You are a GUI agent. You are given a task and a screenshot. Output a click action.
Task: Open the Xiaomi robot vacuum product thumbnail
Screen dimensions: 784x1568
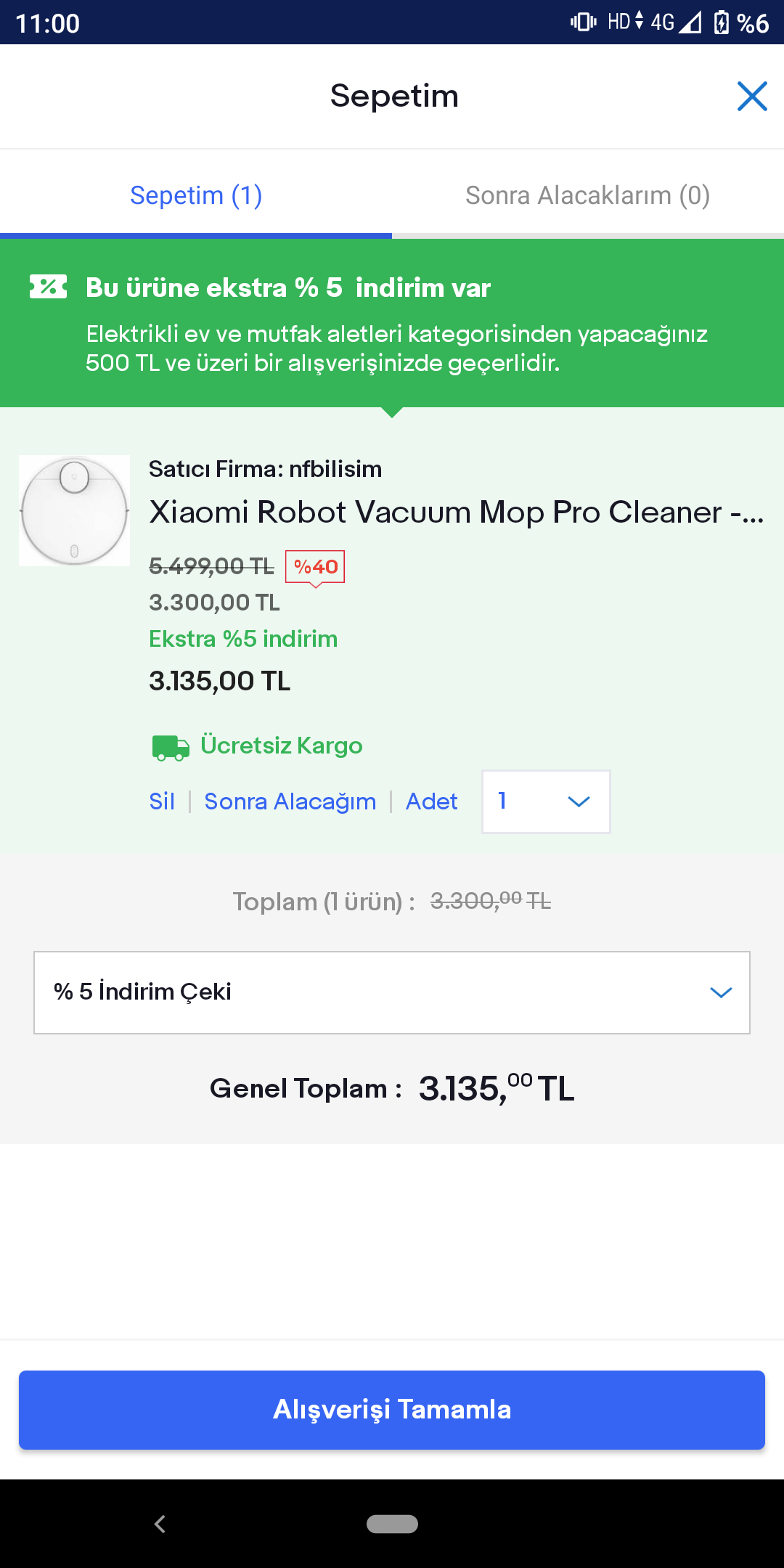click(x=74, y=511)
